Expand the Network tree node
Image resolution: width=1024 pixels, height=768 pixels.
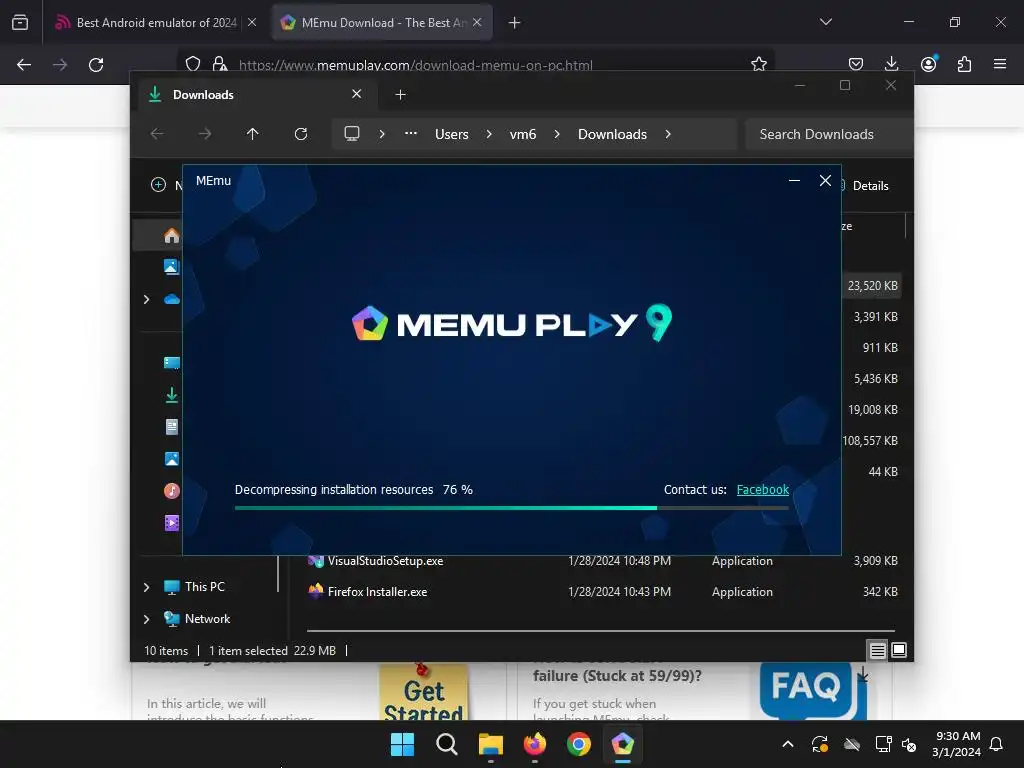coord(146,619)
